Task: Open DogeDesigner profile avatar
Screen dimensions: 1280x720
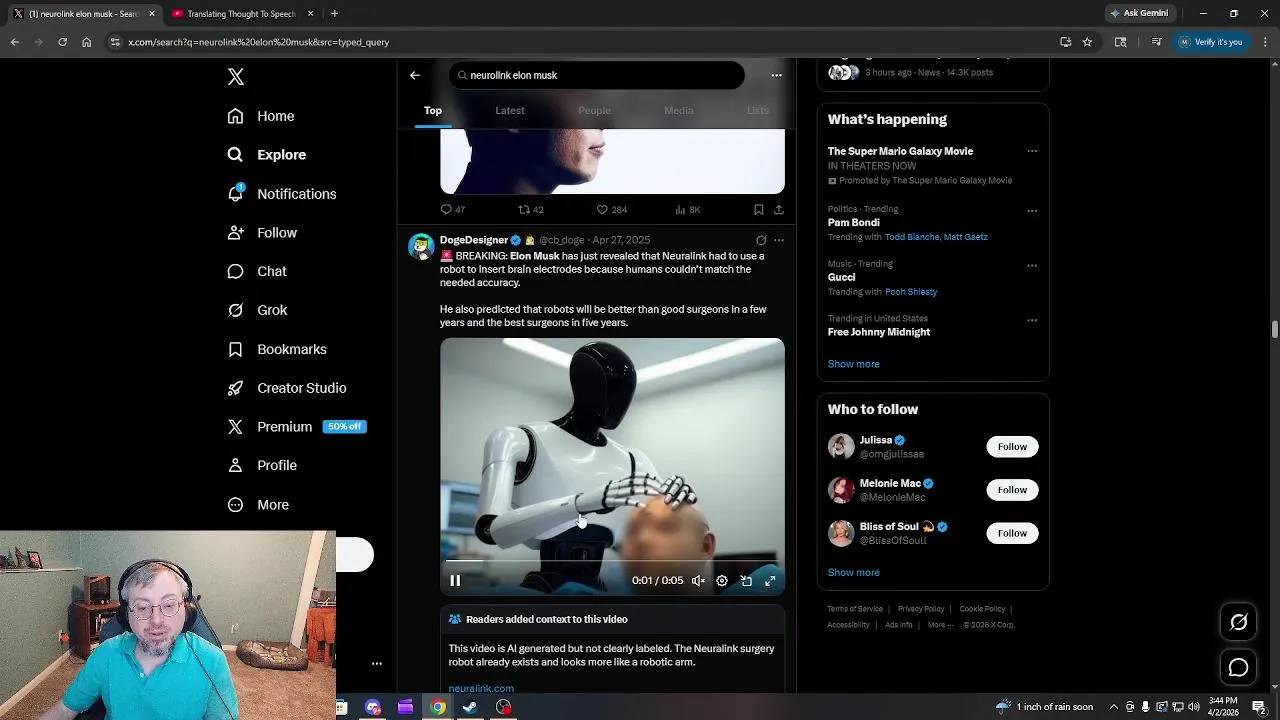Action: pyautogui.click(x=421, y=247)
